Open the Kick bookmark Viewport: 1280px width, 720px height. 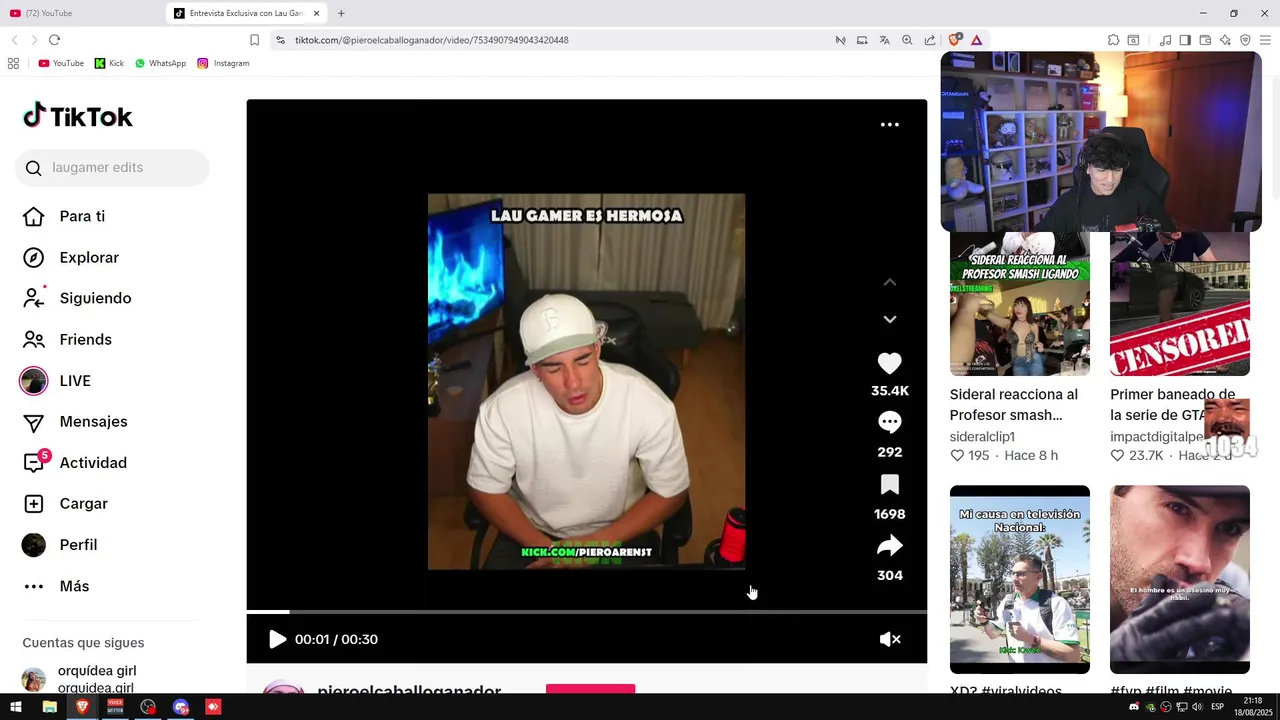[109, 63]
